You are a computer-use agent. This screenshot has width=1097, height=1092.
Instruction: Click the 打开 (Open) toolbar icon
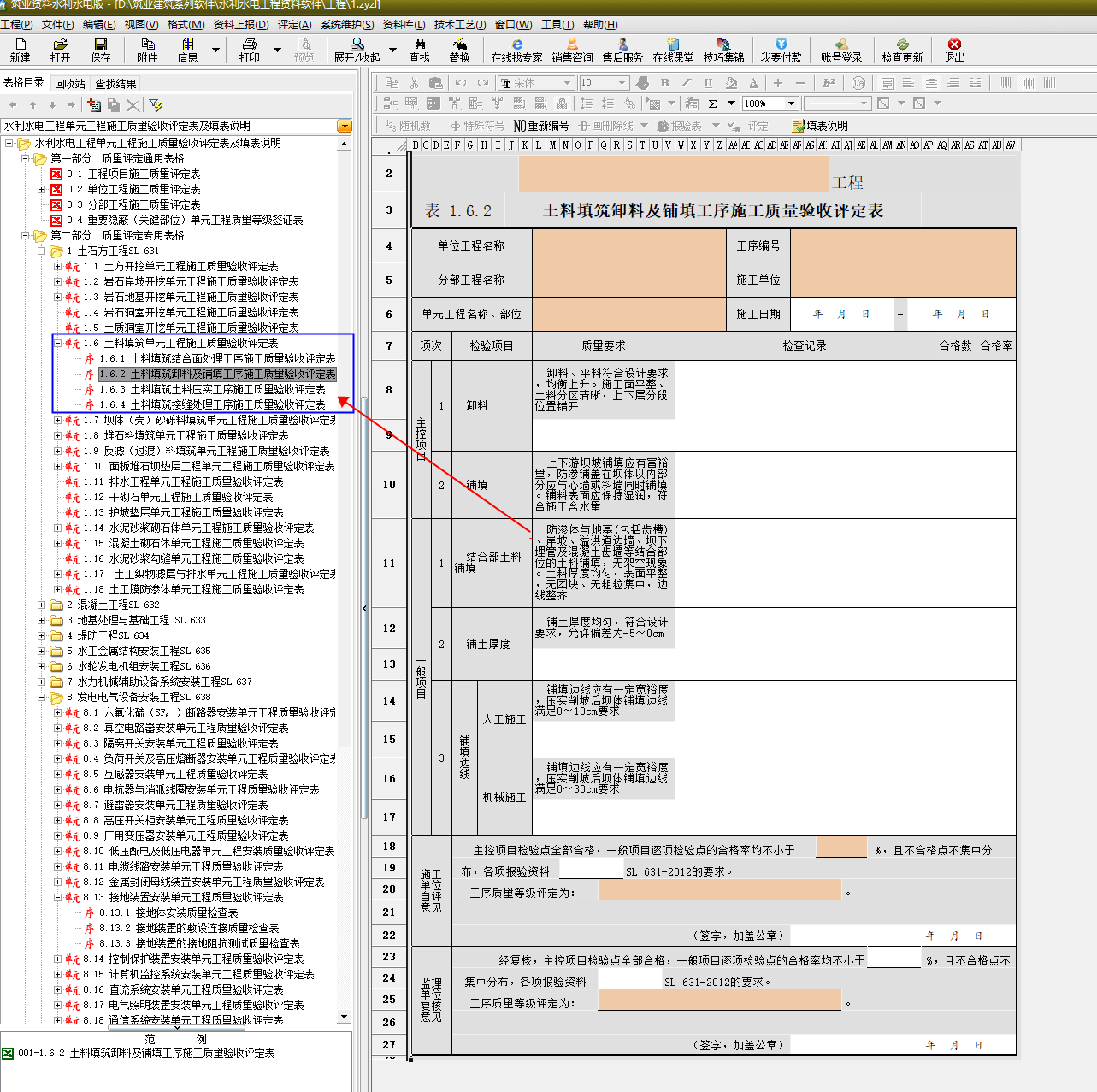coord(60,50)
